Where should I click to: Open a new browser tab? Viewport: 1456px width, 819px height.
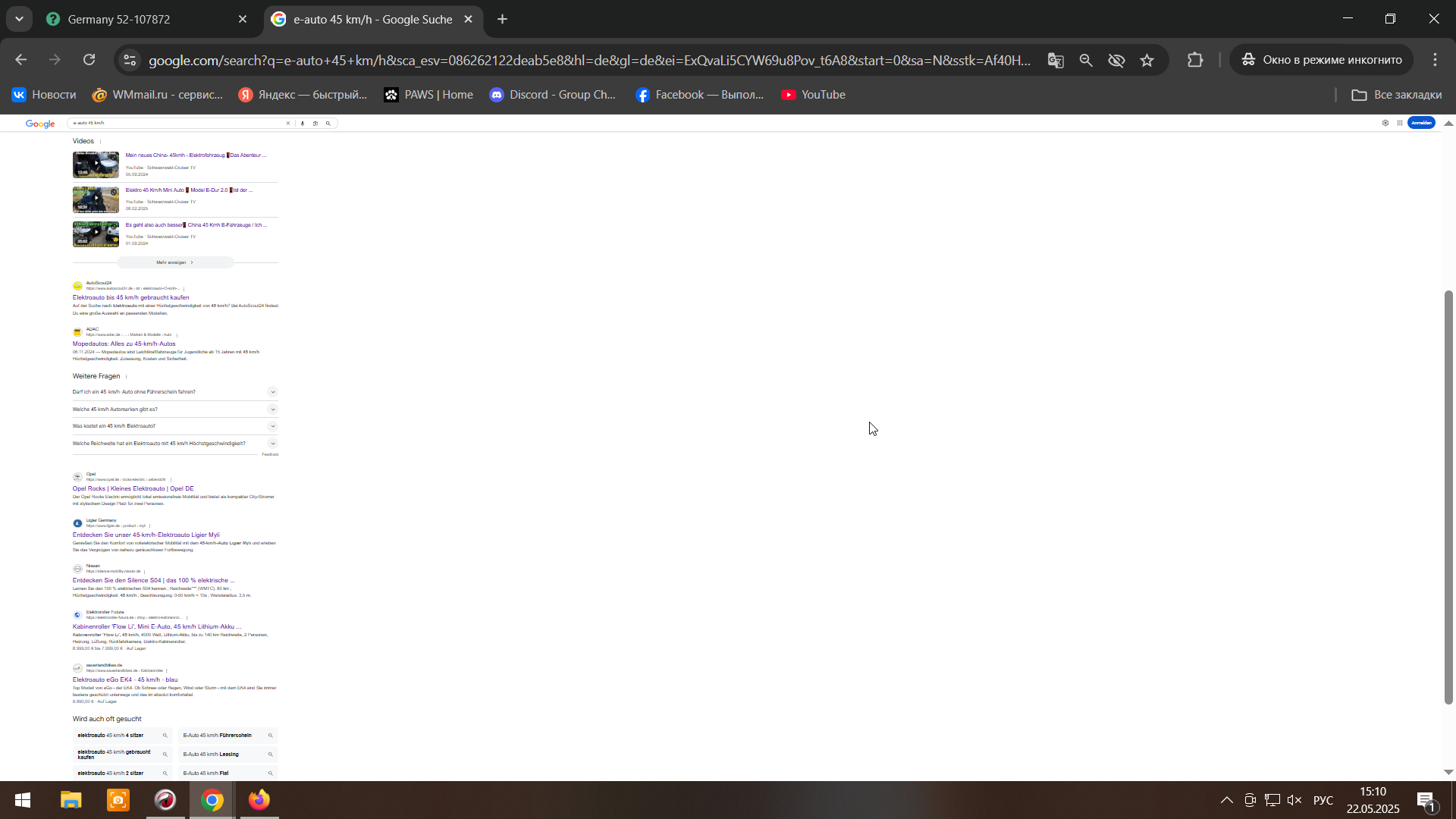point(503,20)
